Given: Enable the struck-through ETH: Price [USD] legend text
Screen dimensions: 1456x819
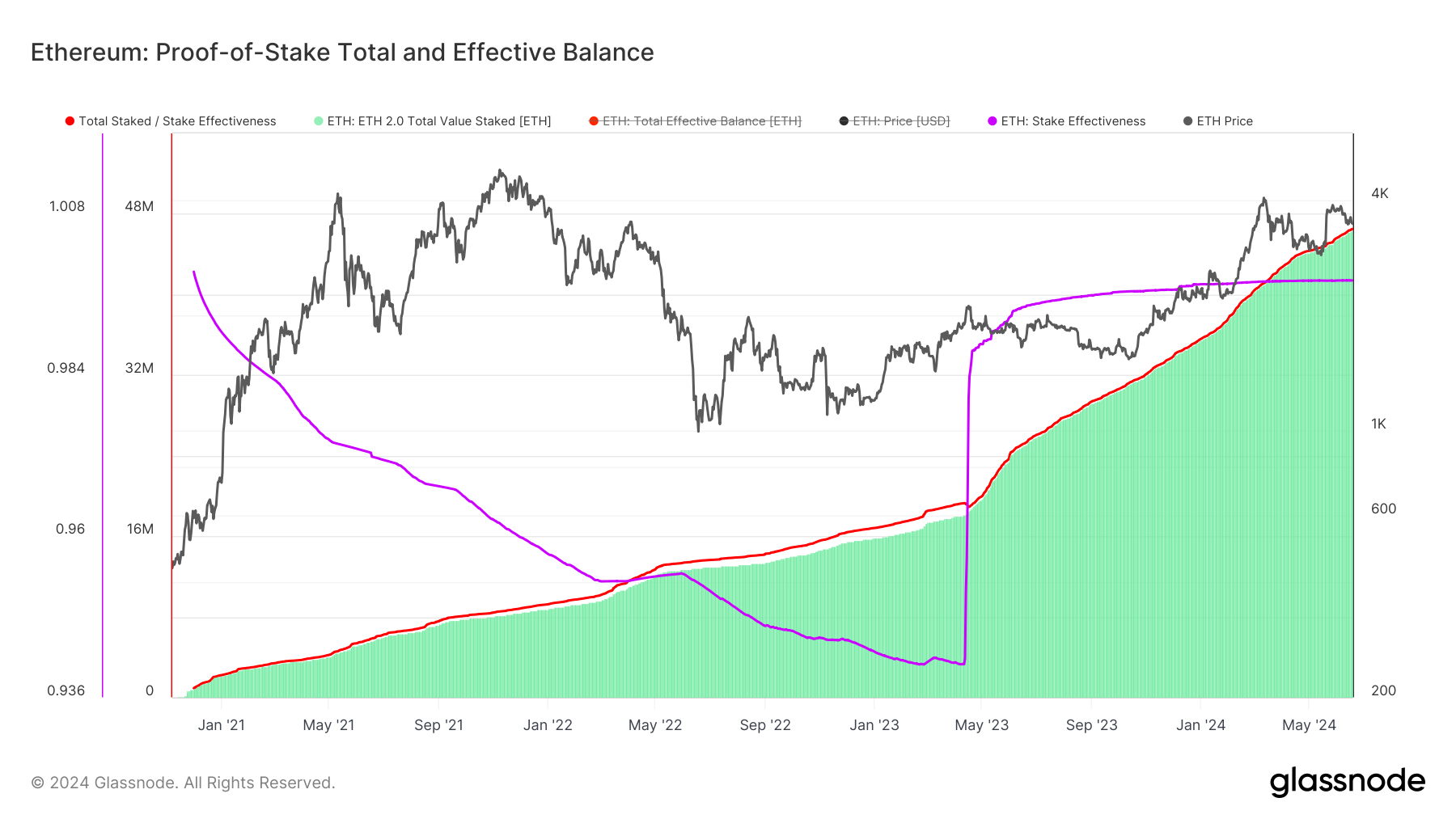Looking at the screenshot, I should point(901,121).
